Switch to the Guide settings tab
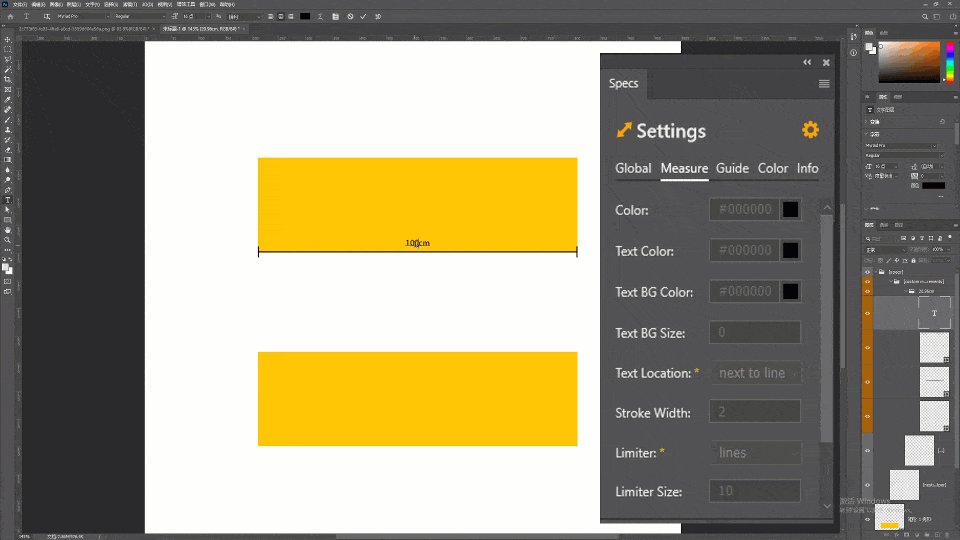Image resolution: width=960 pixels, height=540 pixels. coord(732,168)
